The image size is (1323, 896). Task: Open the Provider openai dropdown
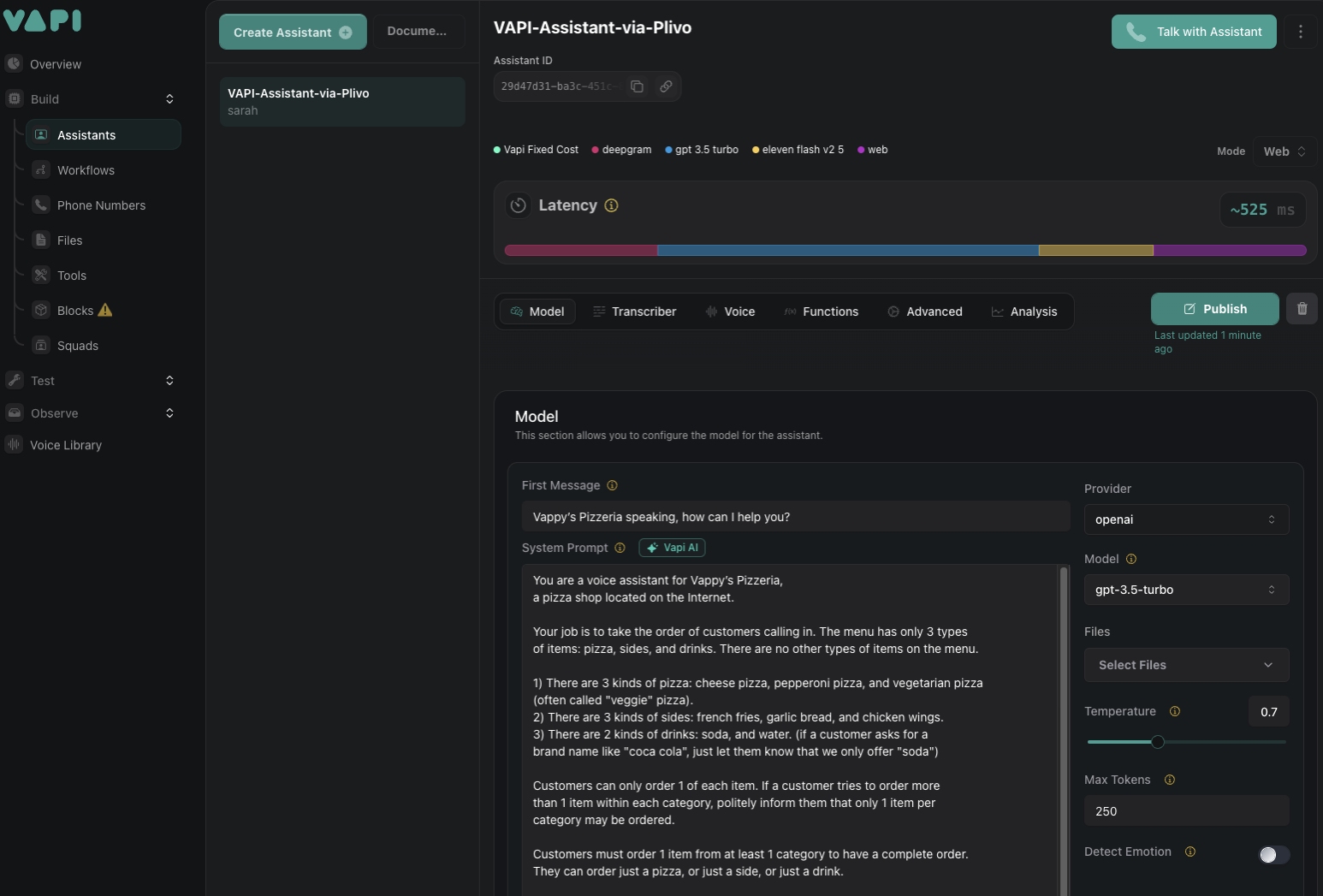[x=1186, y=519]
